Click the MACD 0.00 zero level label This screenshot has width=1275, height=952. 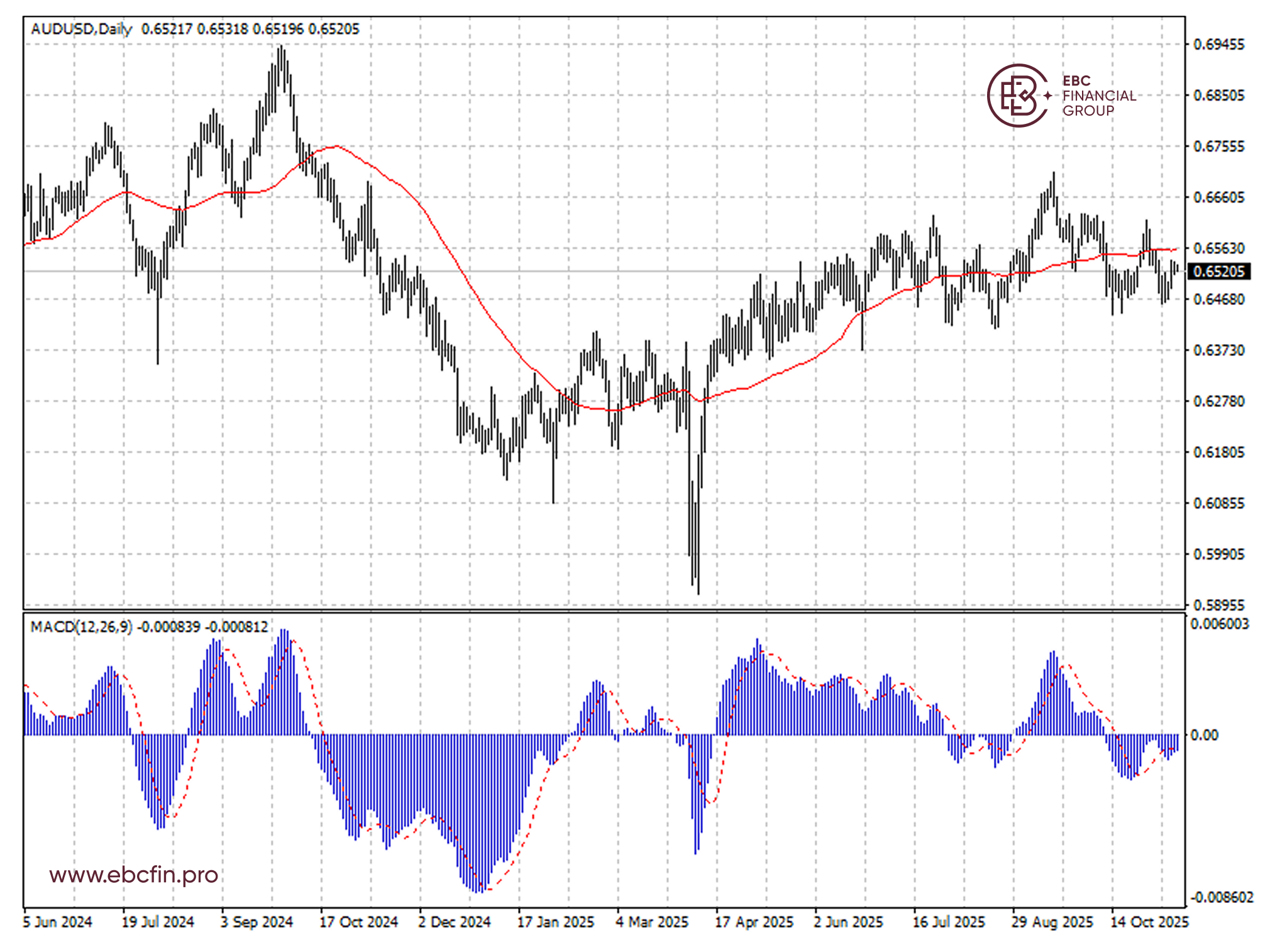[x=1204, y=735]
